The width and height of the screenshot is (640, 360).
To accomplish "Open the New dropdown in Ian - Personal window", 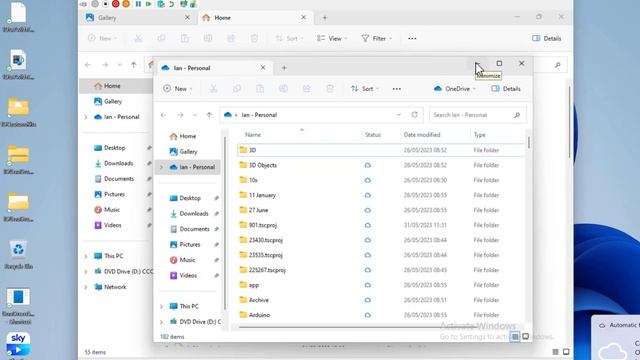I will click(178, 89).
